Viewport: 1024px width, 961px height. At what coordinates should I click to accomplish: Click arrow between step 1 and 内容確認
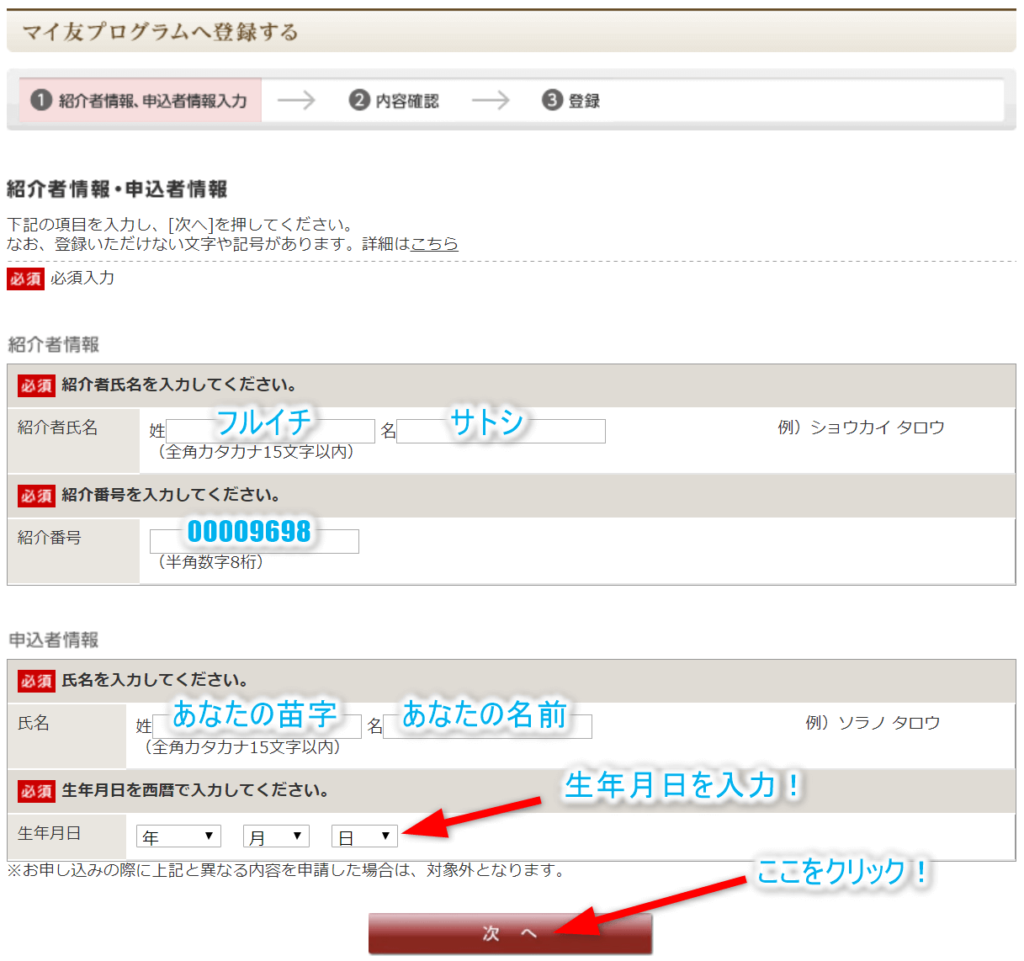(296, 100)
